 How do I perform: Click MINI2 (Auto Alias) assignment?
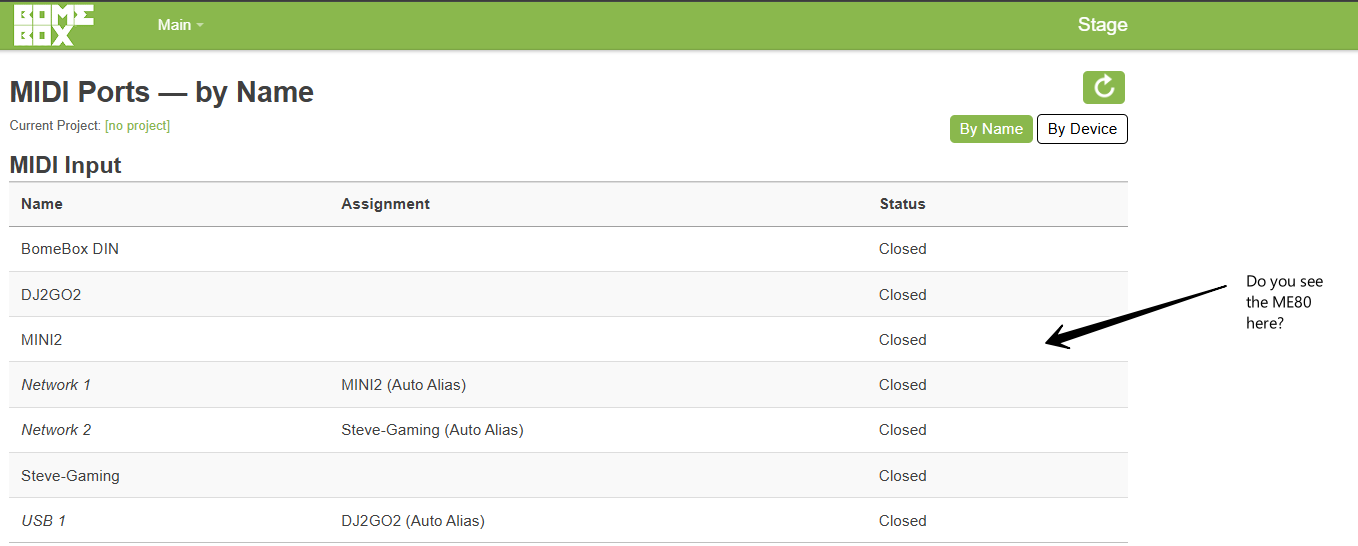point(403,385)
